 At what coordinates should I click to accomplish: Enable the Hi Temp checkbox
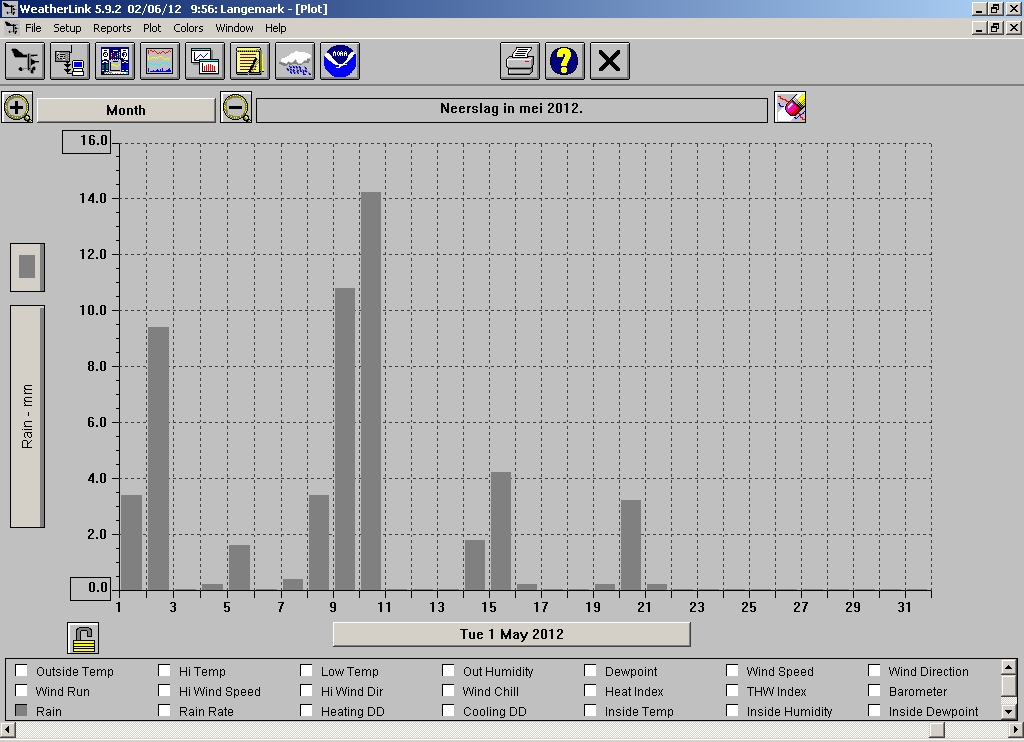point(165,671)
